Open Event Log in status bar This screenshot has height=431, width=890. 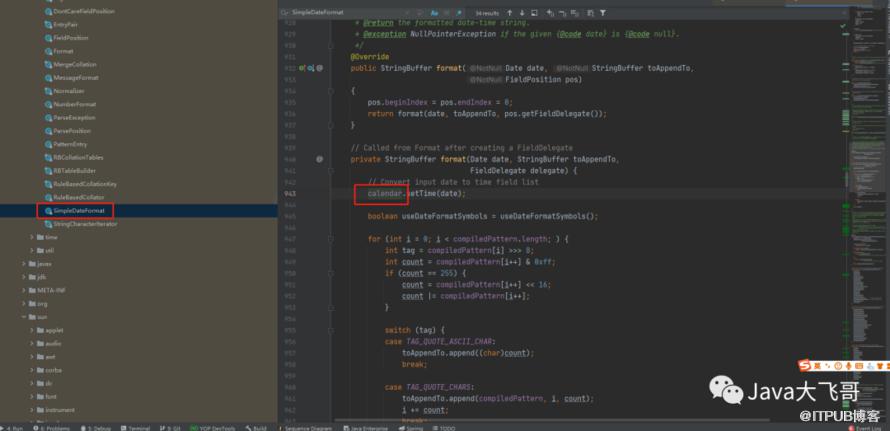pyautogui.click(x=866, y=427)
